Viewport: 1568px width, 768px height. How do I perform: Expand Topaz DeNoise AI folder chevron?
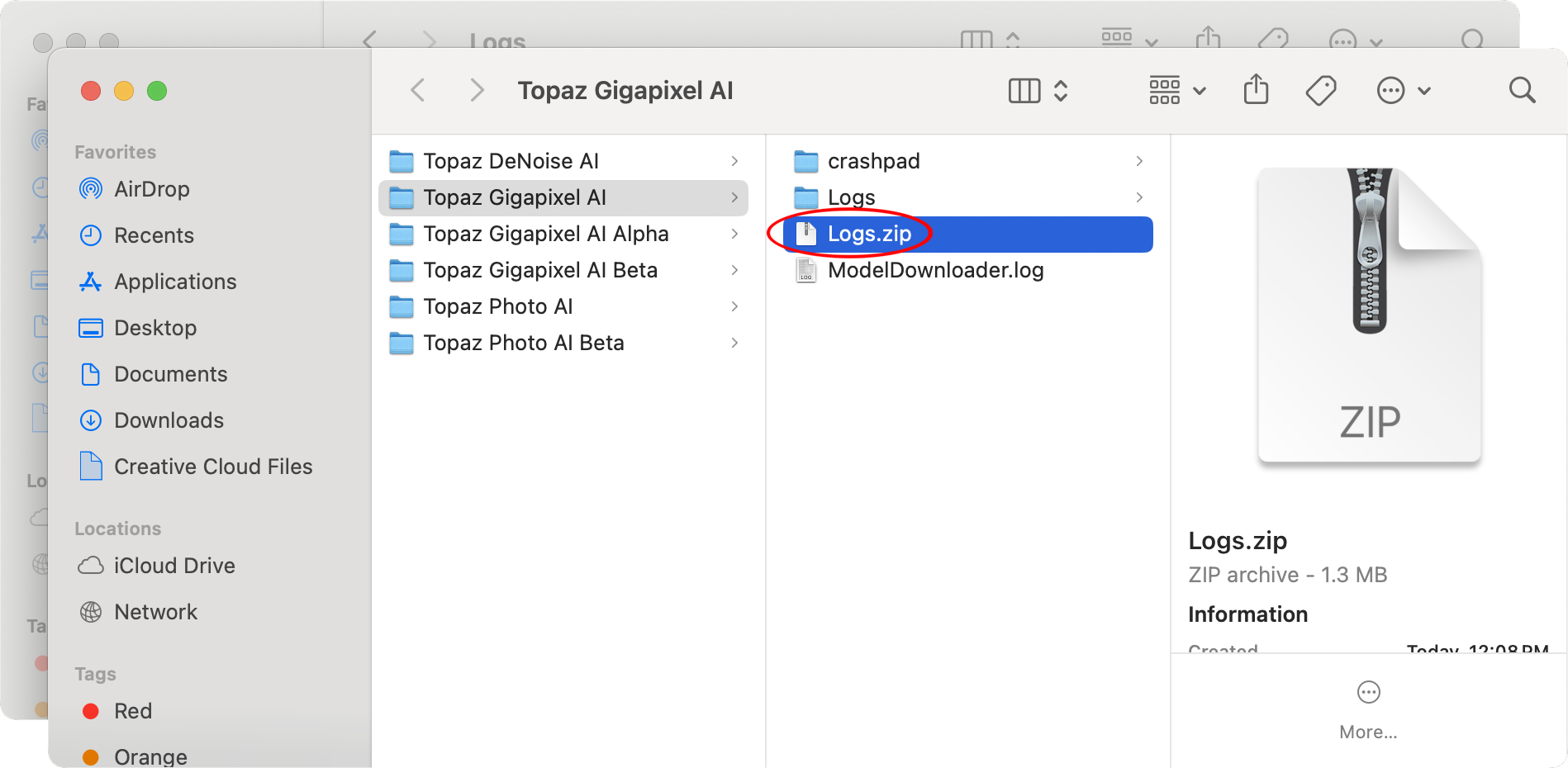734,161
